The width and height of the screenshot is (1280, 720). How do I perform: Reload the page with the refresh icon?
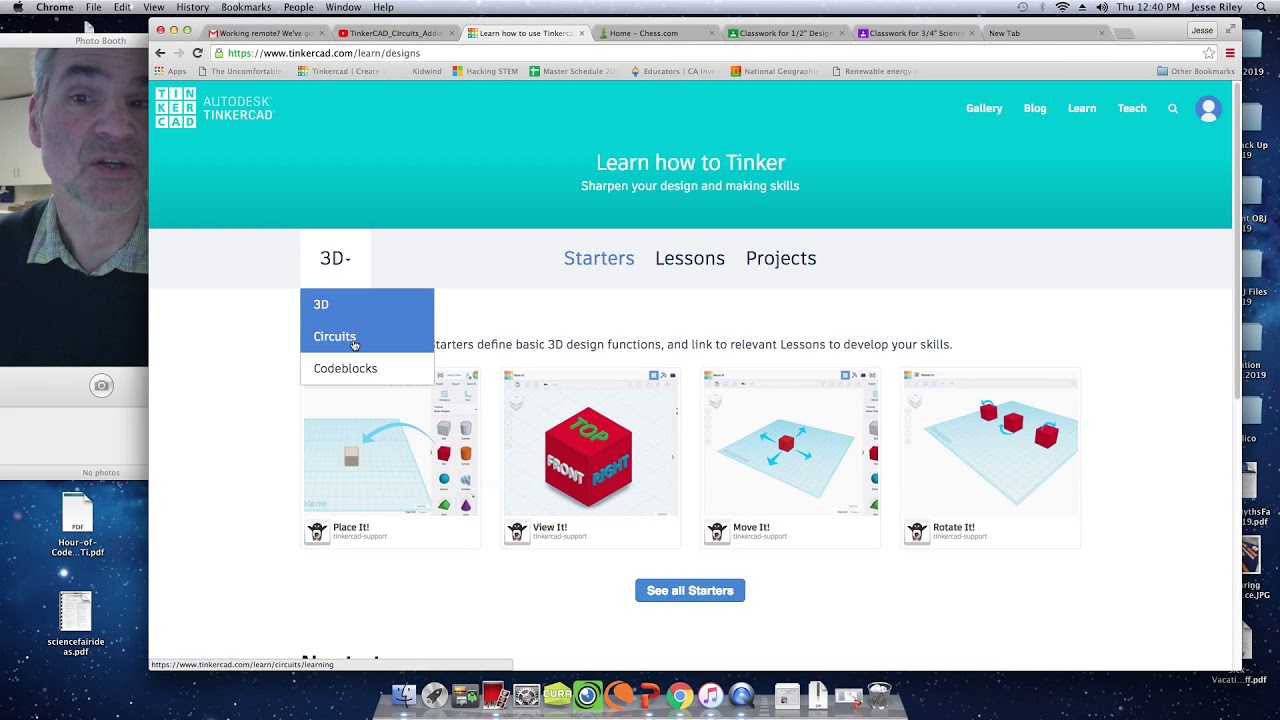[x=197, y=53]
